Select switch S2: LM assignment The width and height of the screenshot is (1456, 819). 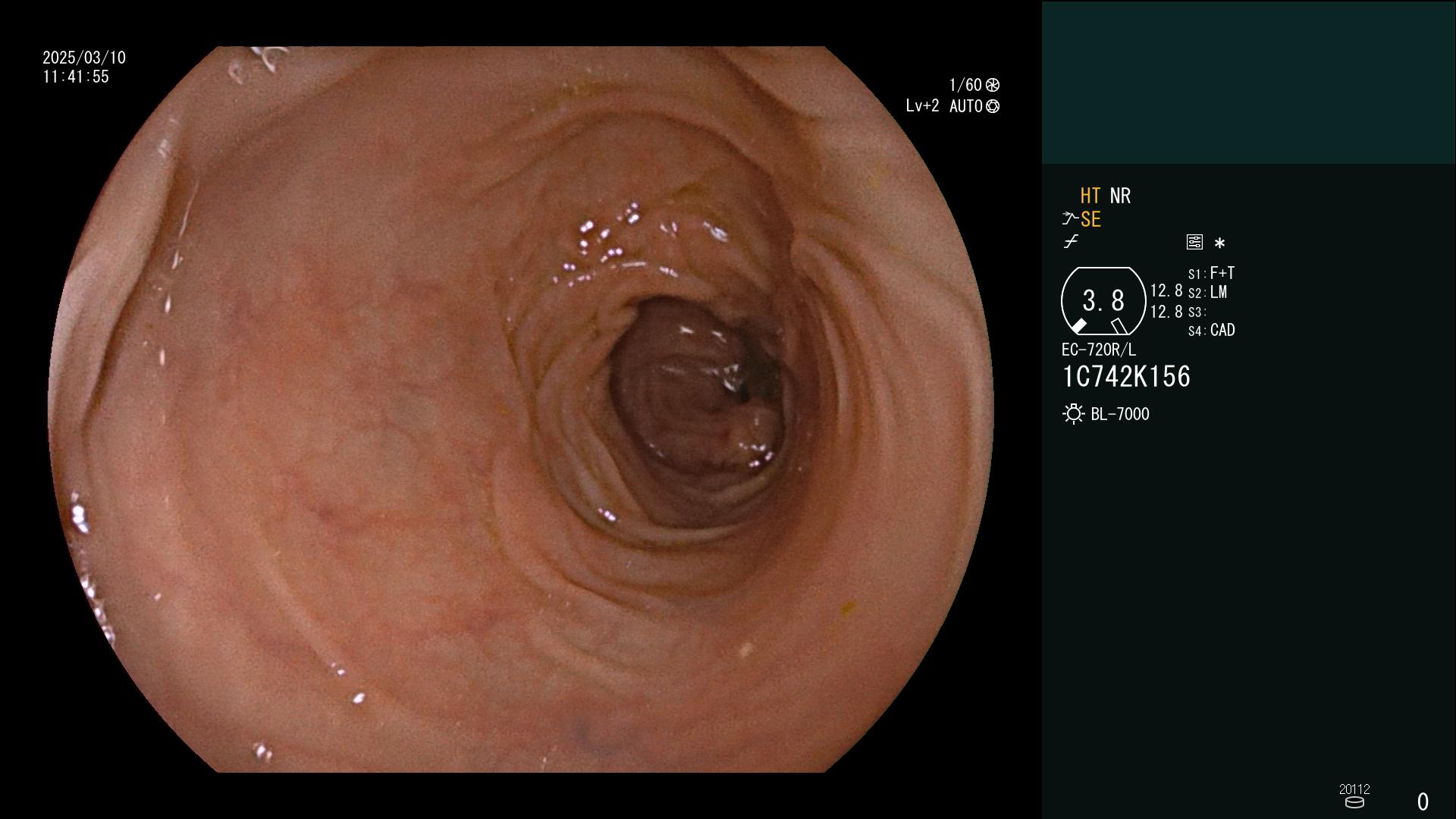click(1207, 293)
